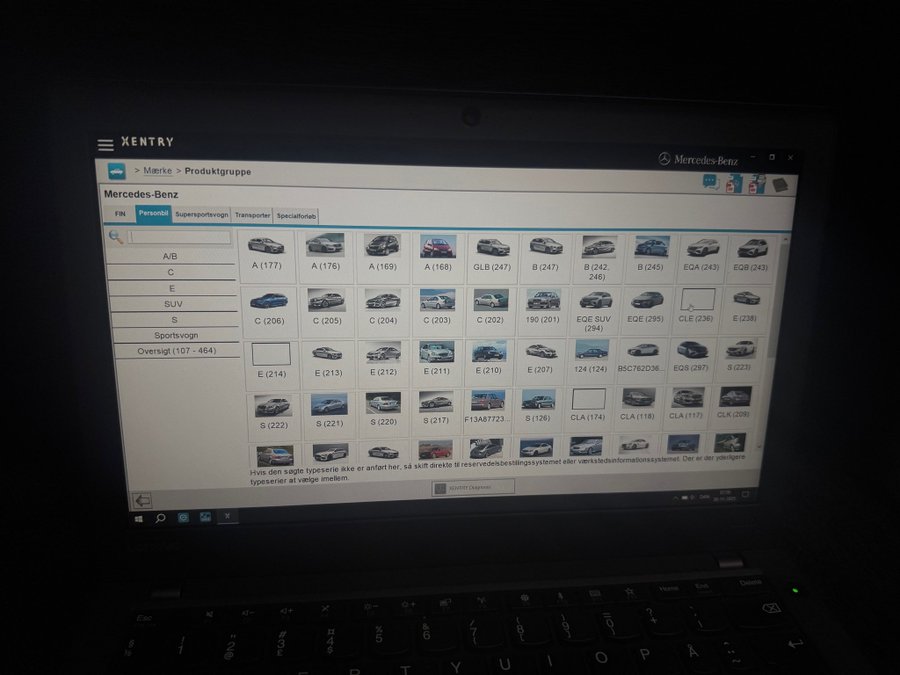Switch to the FIN tab
The height and width of the screenshot is (675, 900).
(x=120, y=214)
